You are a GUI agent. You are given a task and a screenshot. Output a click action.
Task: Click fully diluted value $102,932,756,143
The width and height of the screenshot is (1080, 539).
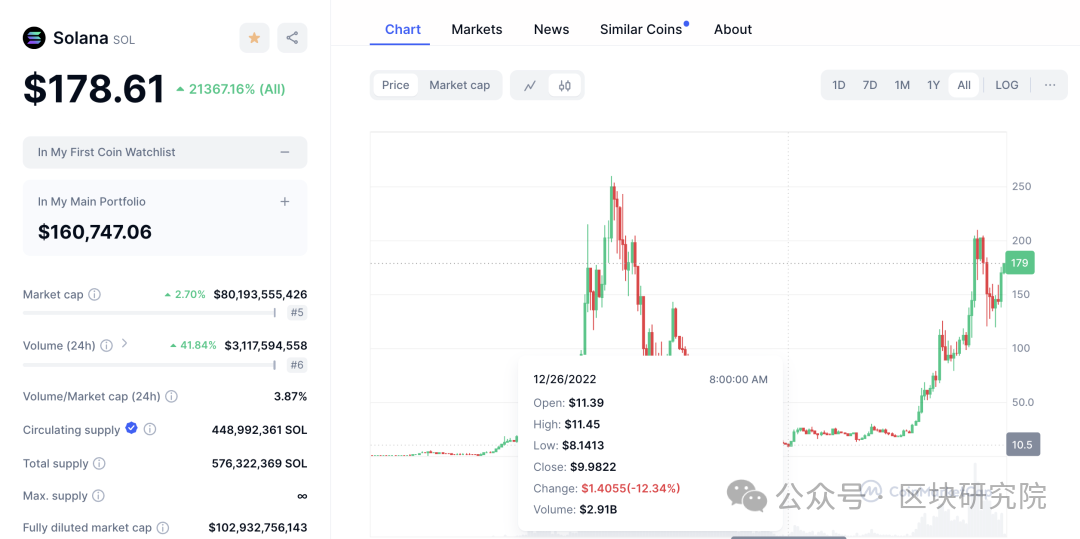tap(258, 528)
